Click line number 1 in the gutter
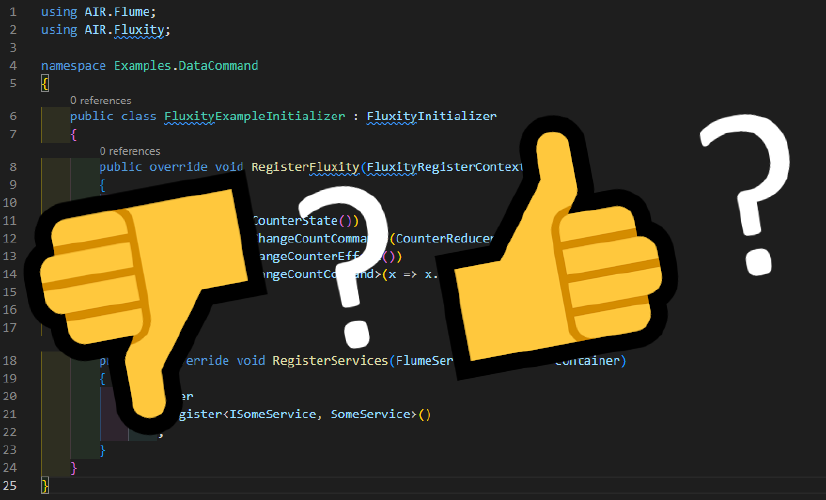Screen dimensions: 826x500 pyautogui.click(x=12, y=12)
